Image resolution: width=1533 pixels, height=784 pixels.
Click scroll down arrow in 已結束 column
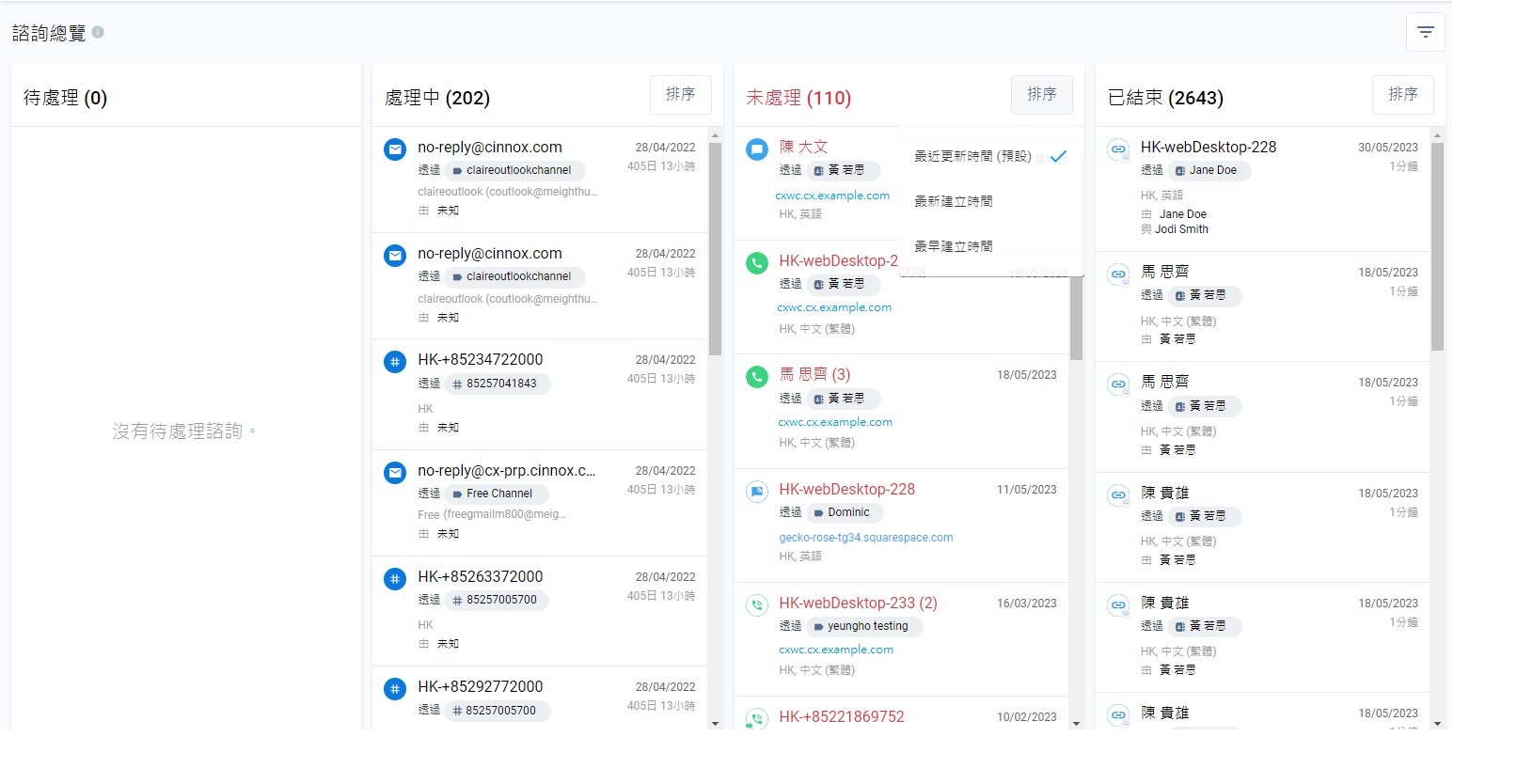coord(1437,723)
